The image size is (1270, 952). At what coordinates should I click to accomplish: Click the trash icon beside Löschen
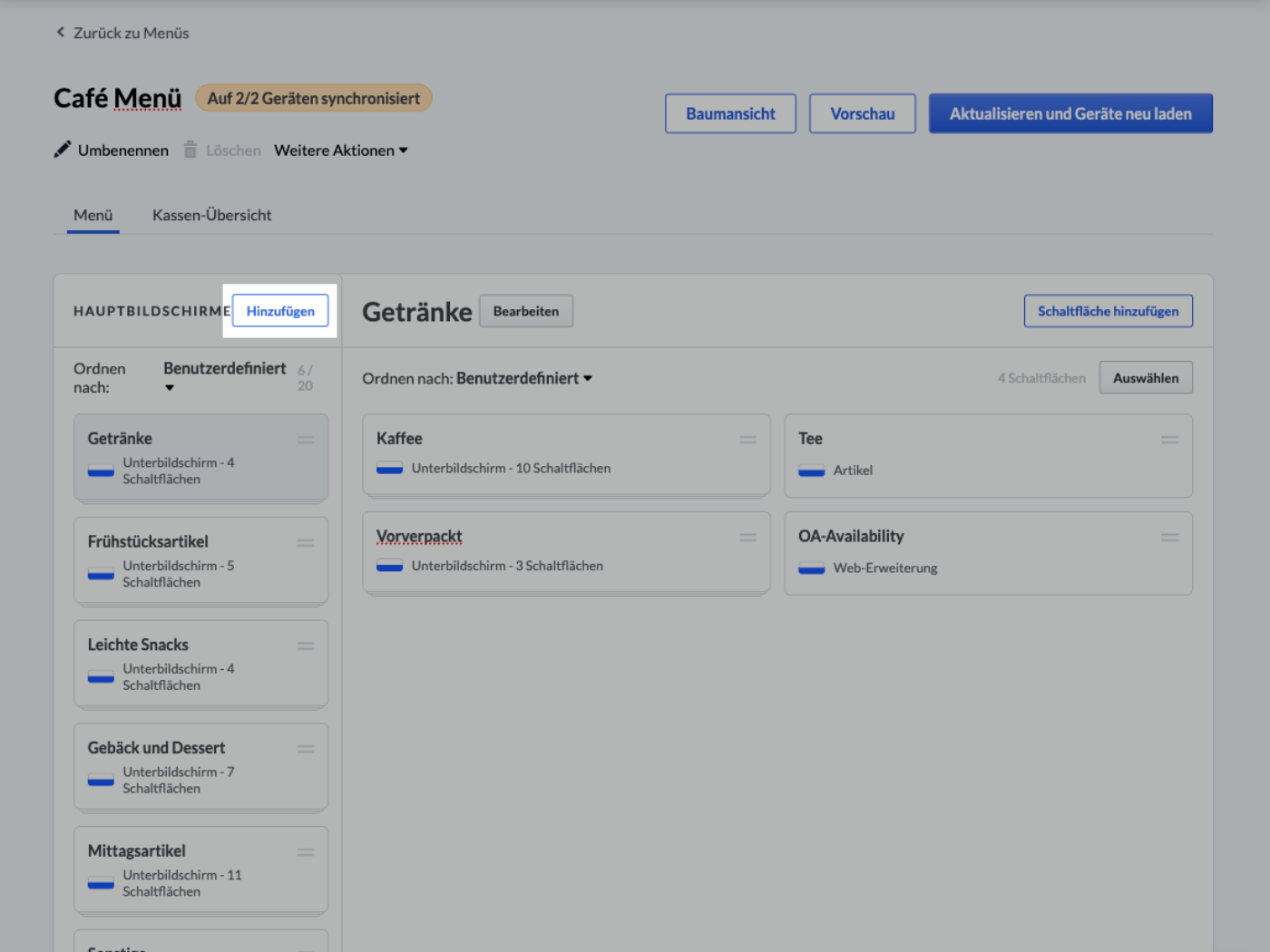click(x=190, y=150)
